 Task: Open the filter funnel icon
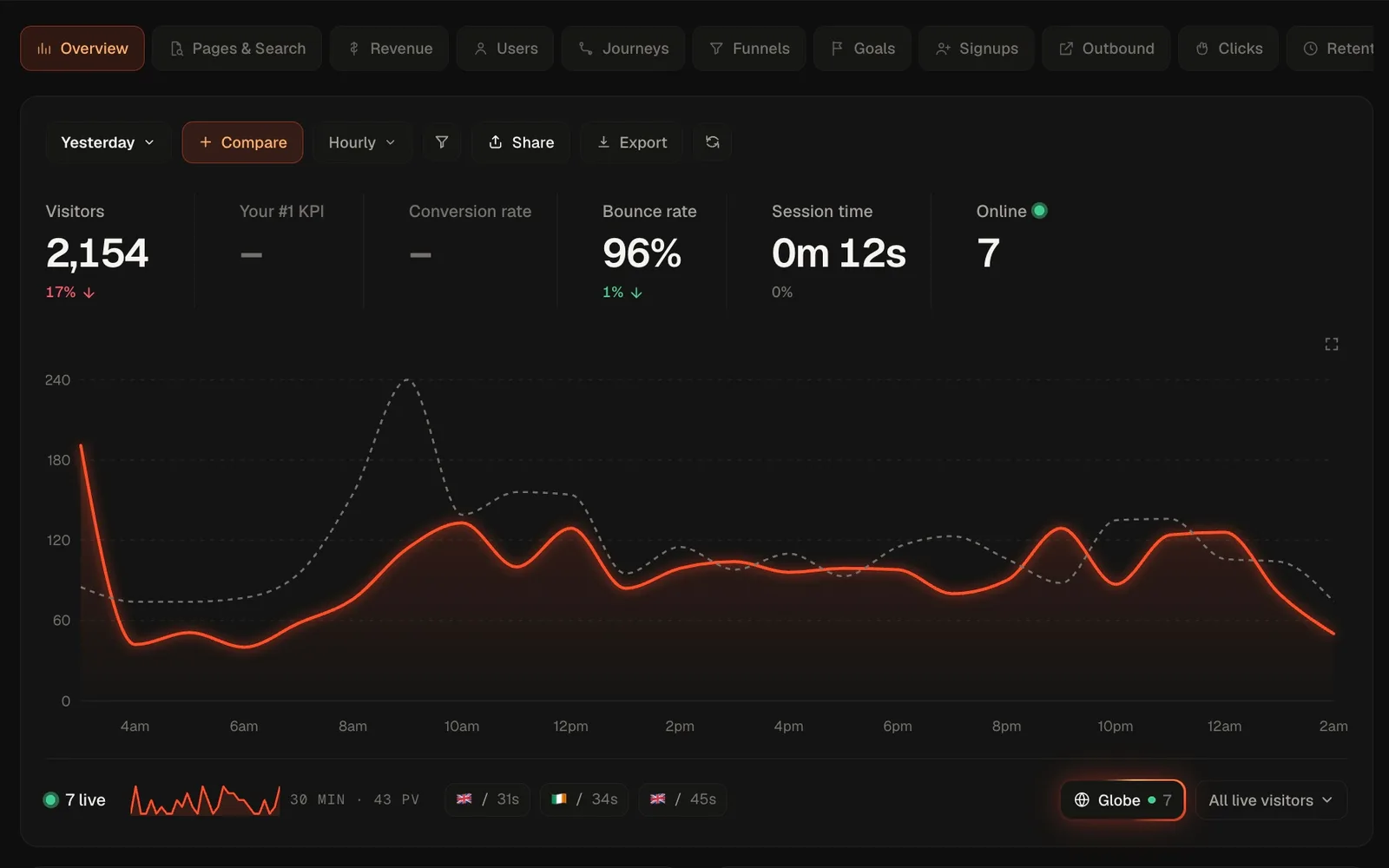(x=442, y=142)
